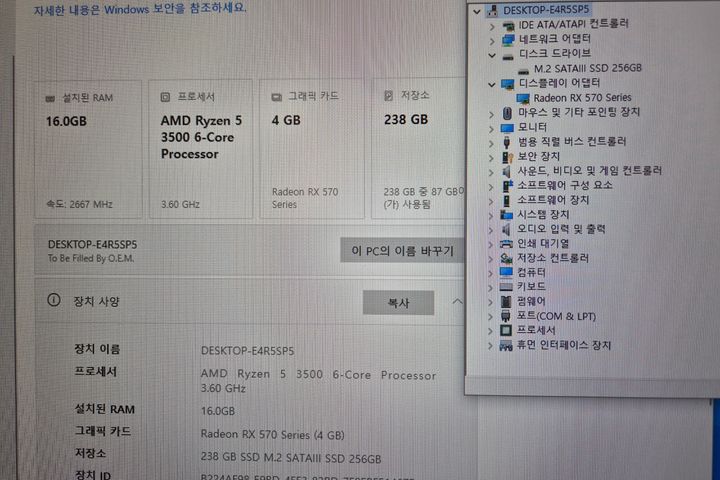This screenshot has width=720, height=480.
Task: Click the 속도: 2667 MHz text
Action: (79, 204)
